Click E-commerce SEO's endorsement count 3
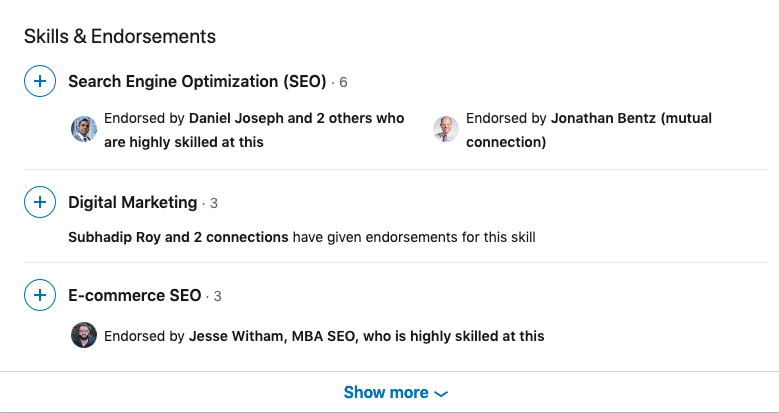 218,297
